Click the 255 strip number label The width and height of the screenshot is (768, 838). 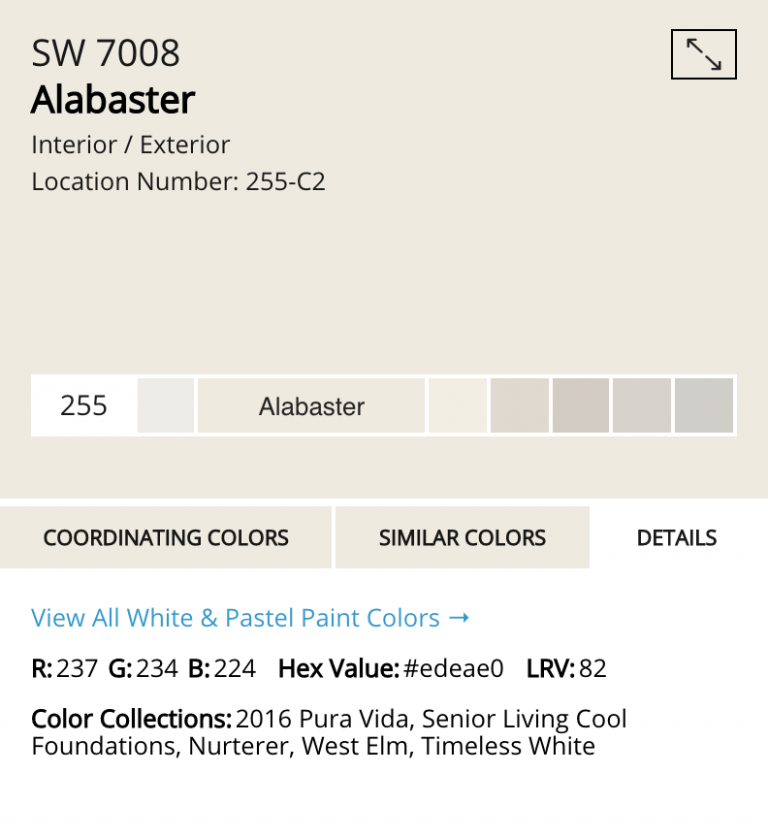tap(84, 406)
